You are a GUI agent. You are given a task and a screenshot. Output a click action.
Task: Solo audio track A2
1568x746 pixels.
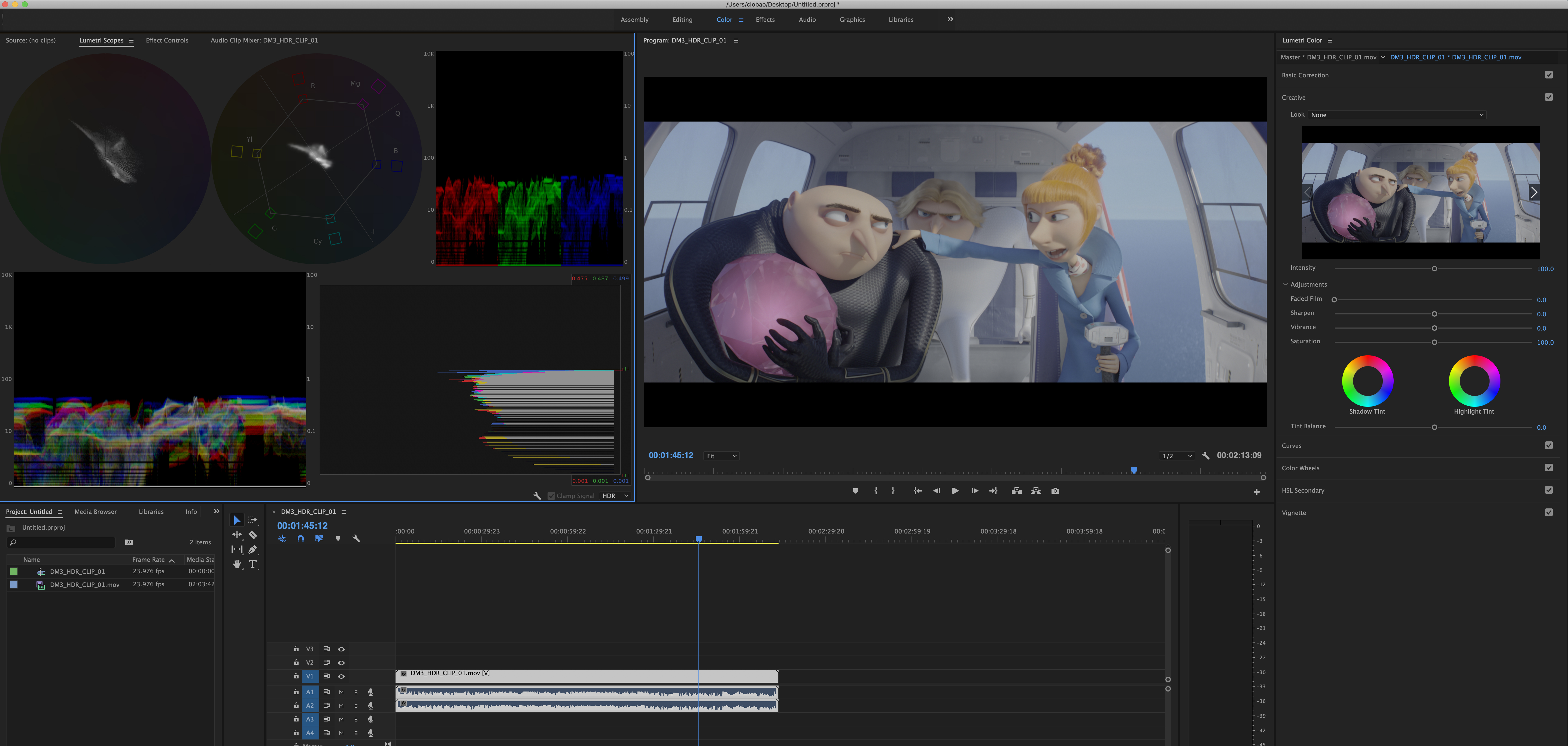356,706
